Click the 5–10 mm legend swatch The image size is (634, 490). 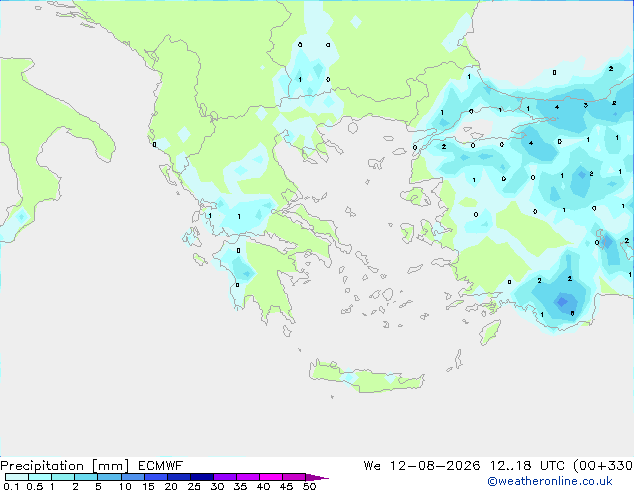109,477
